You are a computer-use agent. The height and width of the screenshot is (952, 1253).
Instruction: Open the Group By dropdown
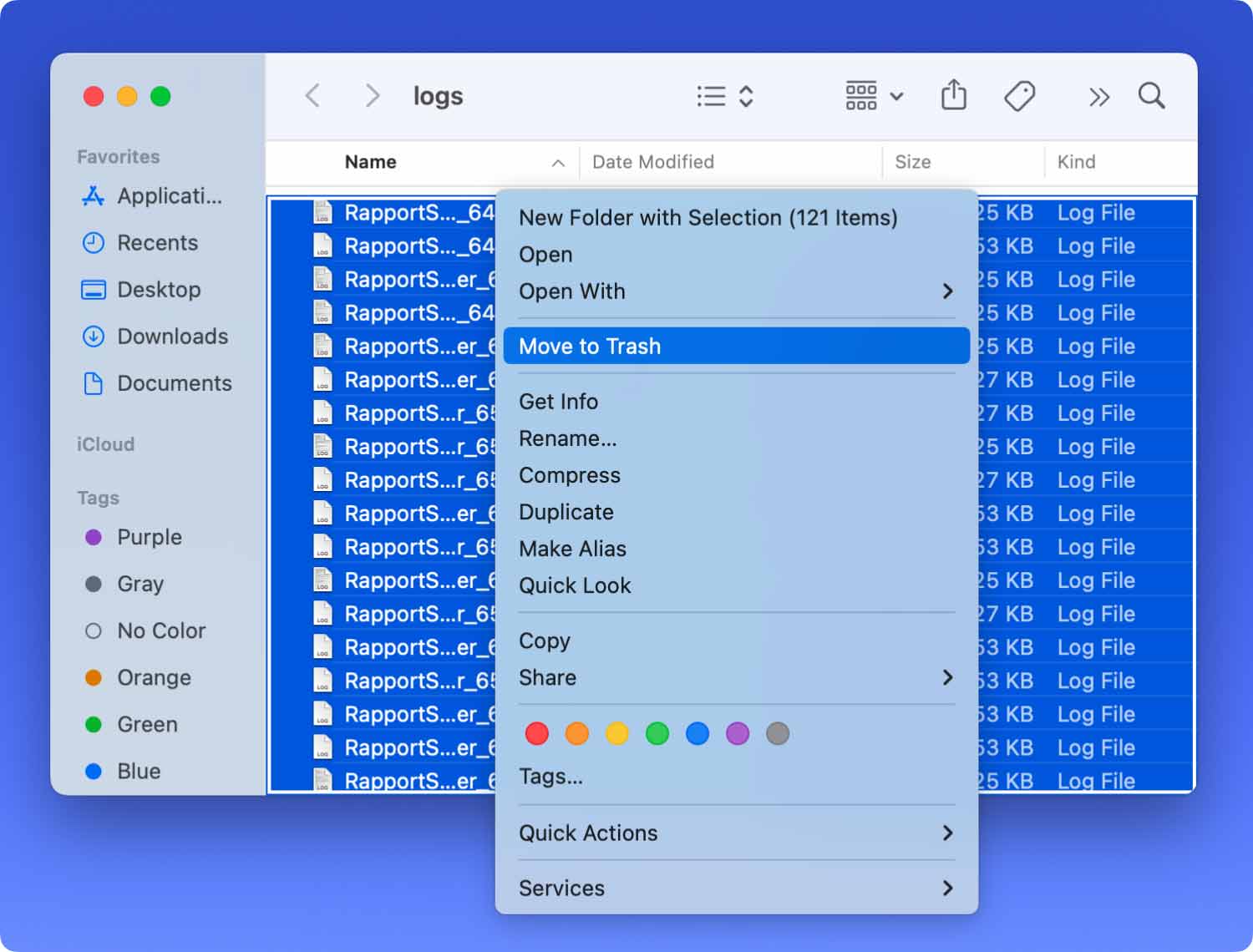point(874,96)
